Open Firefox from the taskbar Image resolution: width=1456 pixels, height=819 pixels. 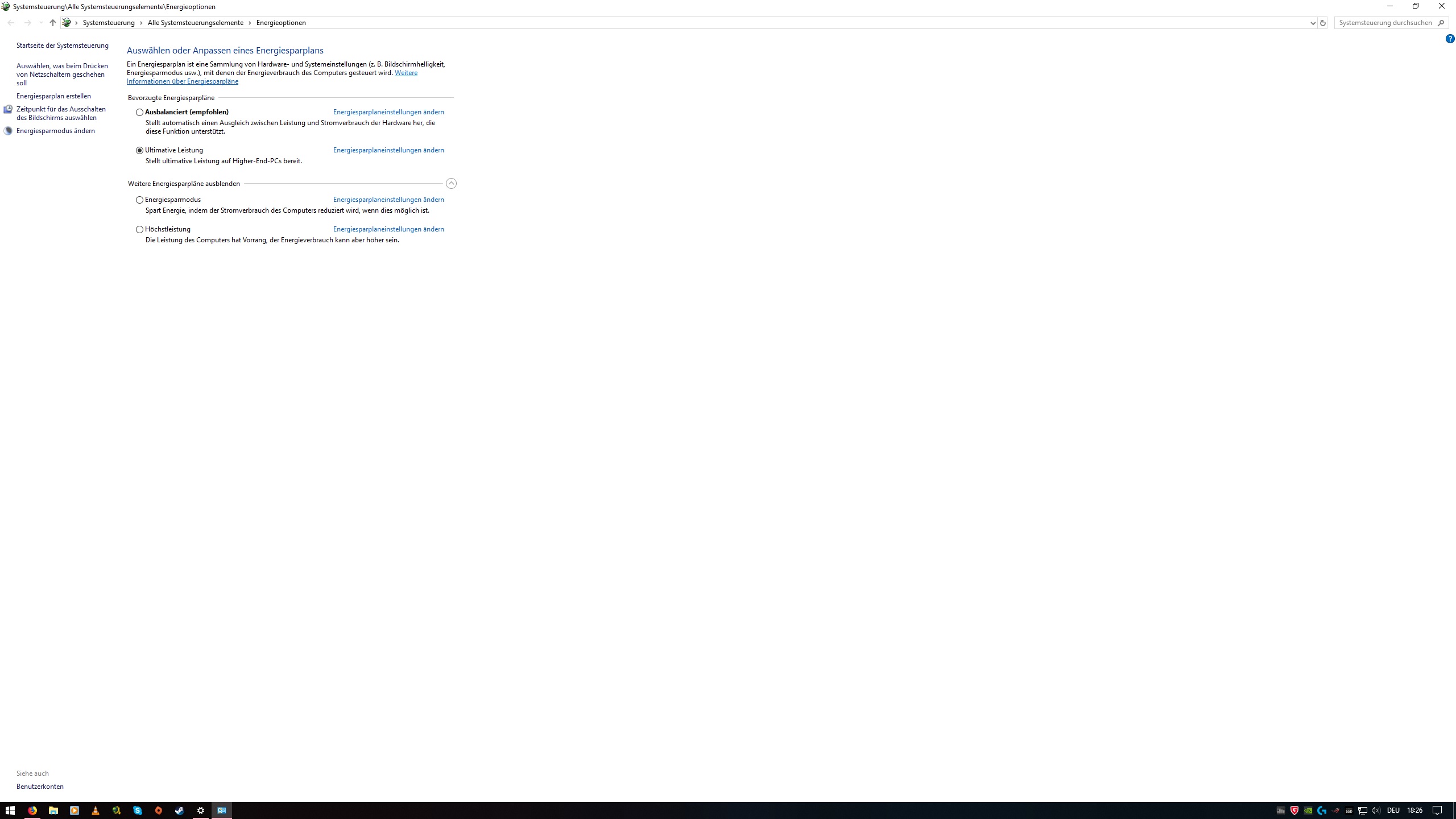coord(32,810)
